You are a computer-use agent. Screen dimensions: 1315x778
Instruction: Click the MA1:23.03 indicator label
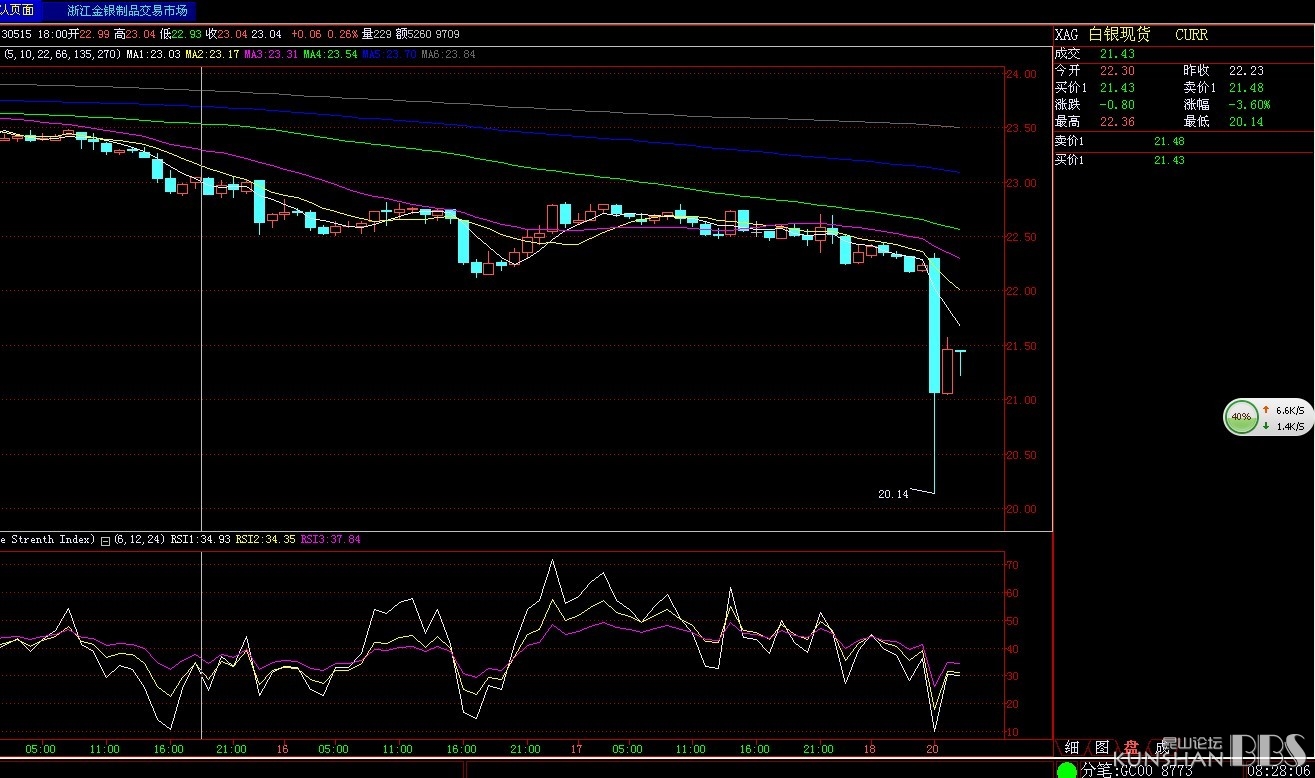click(154, 53)
